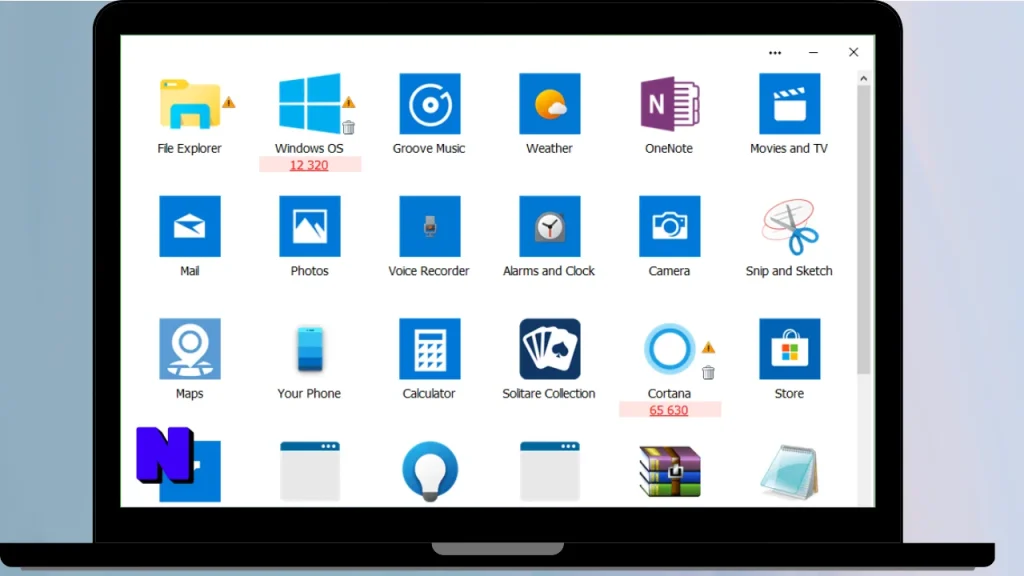Screen dimensions: 1024x576
Task: Click the trash bin beside Cortana
Action: tap(708, 372)
